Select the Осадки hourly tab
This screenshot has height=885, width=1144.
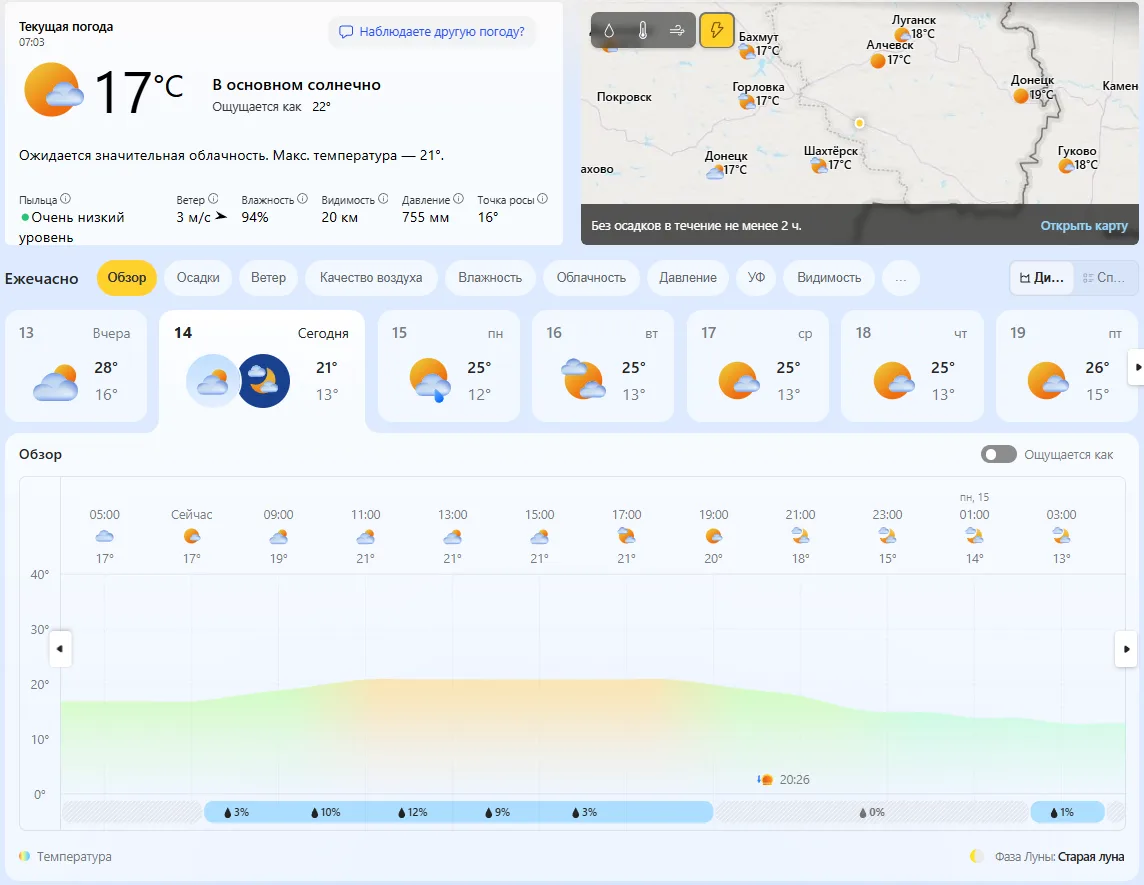[x=198, y=278]
